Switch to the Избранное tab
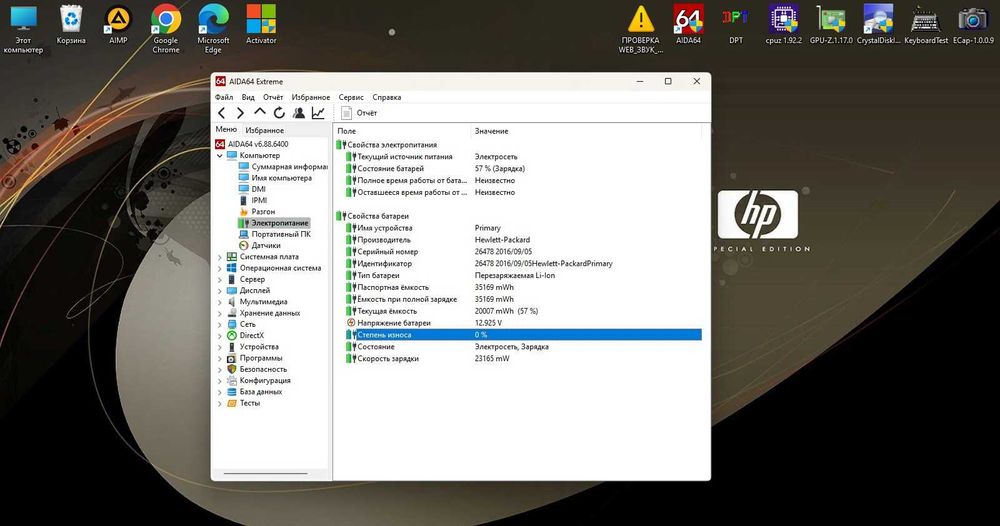 (x=265, y=130)
